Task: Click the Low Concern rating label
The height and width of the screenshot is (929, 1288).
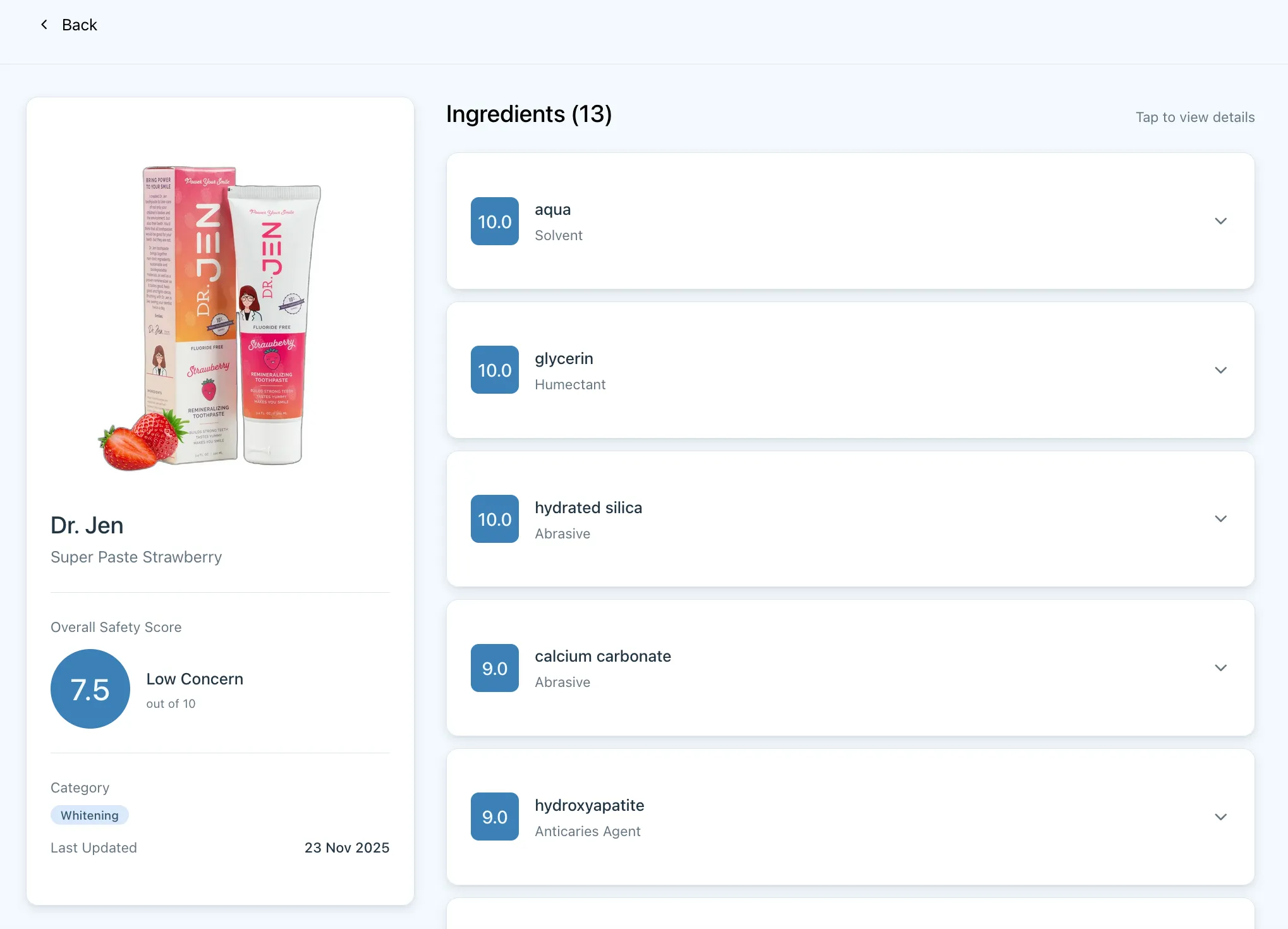Action: tap(195, 679)
